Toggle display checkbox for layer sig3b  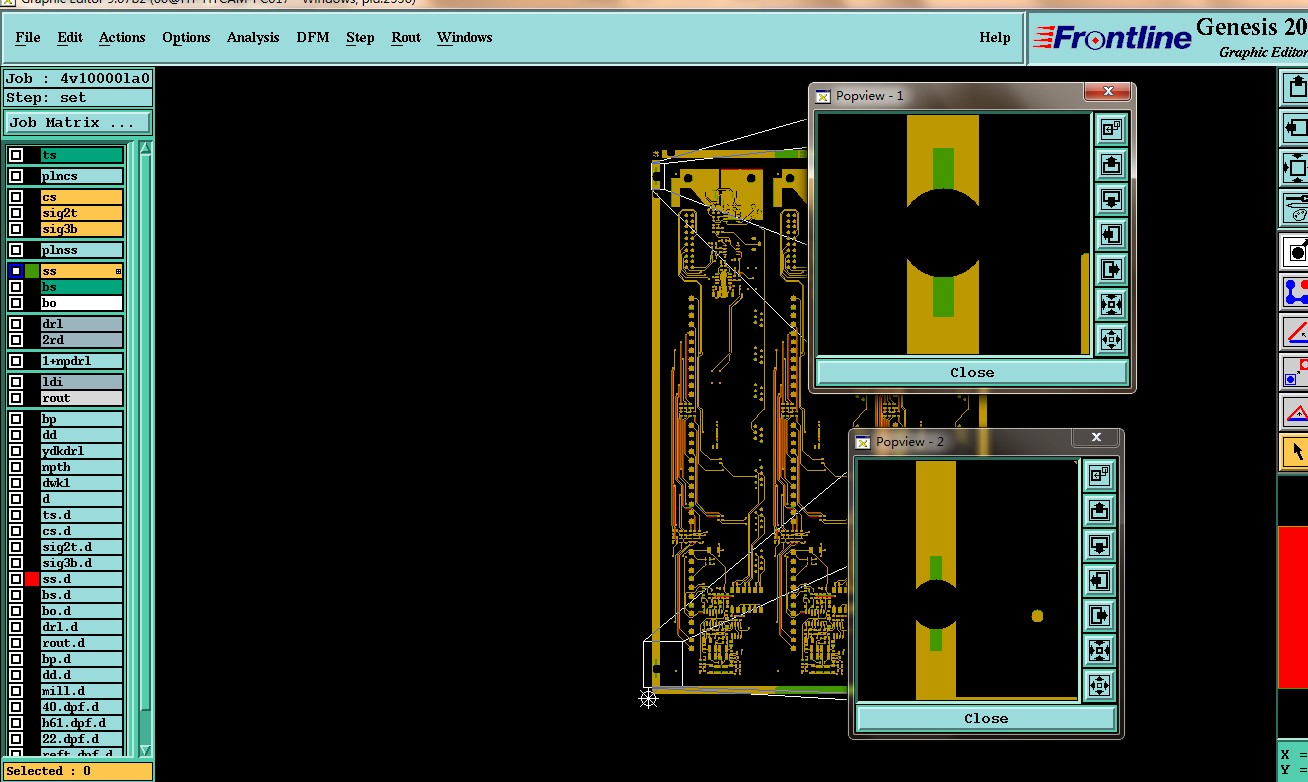(16, 229)
